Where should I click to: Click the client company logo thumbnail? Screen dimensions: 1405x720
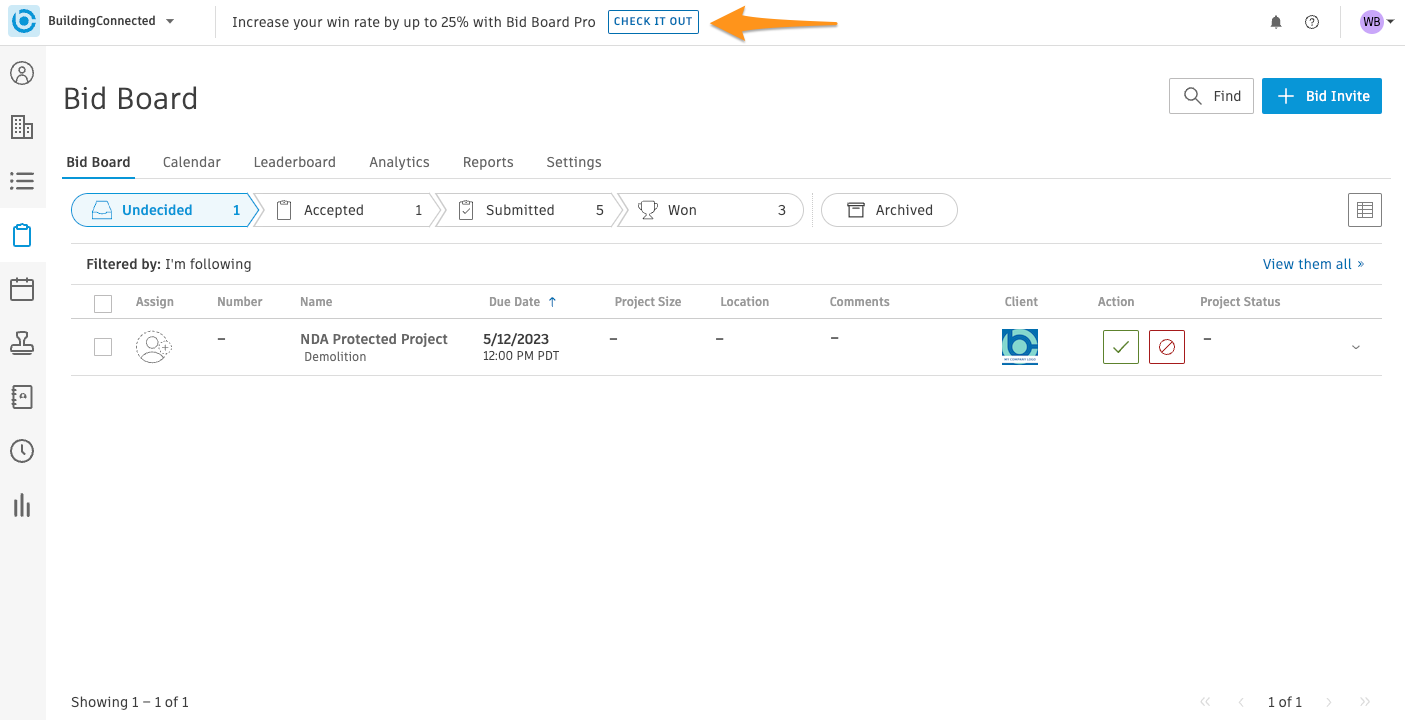pyautogui.click(x=1020, y=347)
